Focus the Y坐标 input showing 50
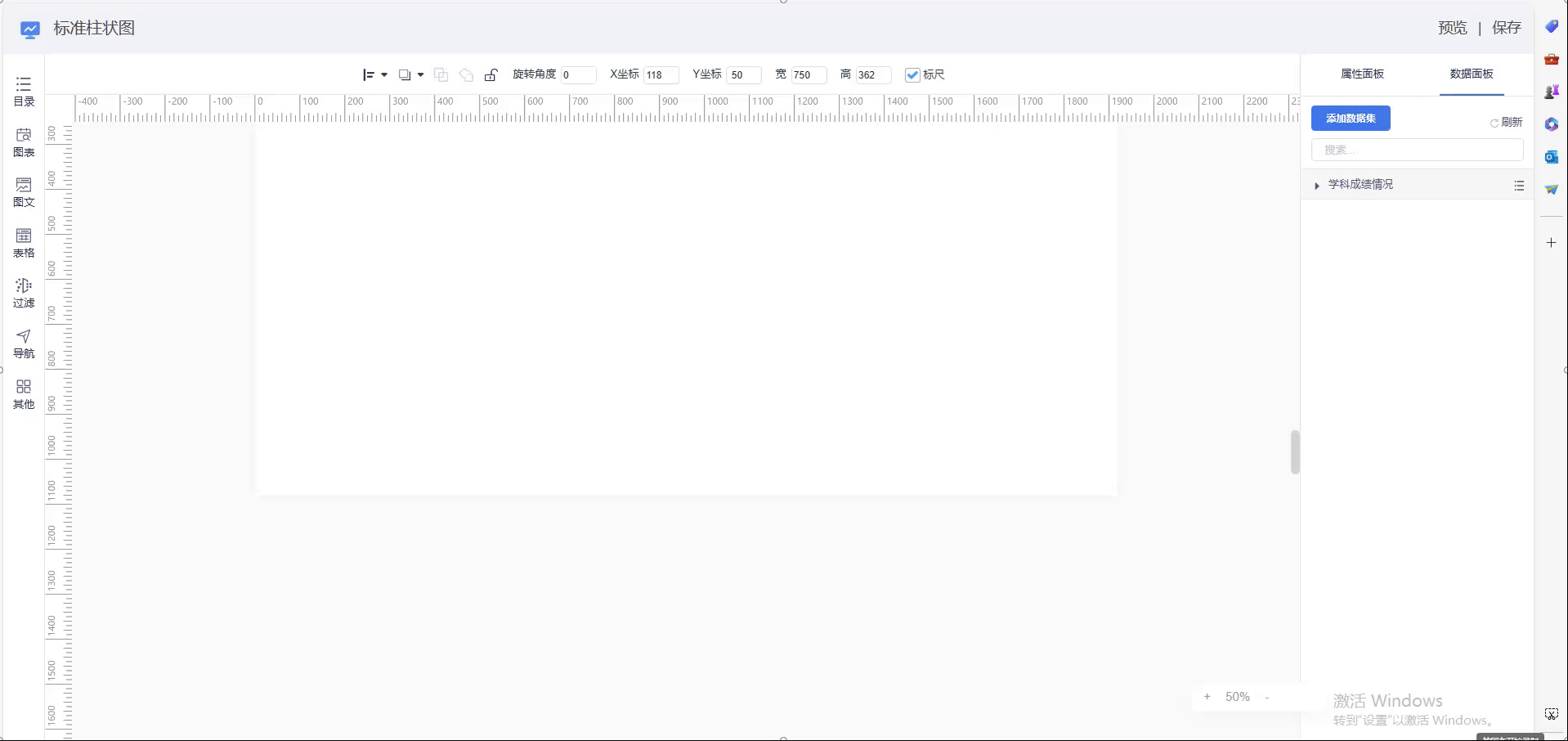Viewport: 1568px width, 741px height. pyautogui.click(x=744, y=75)
